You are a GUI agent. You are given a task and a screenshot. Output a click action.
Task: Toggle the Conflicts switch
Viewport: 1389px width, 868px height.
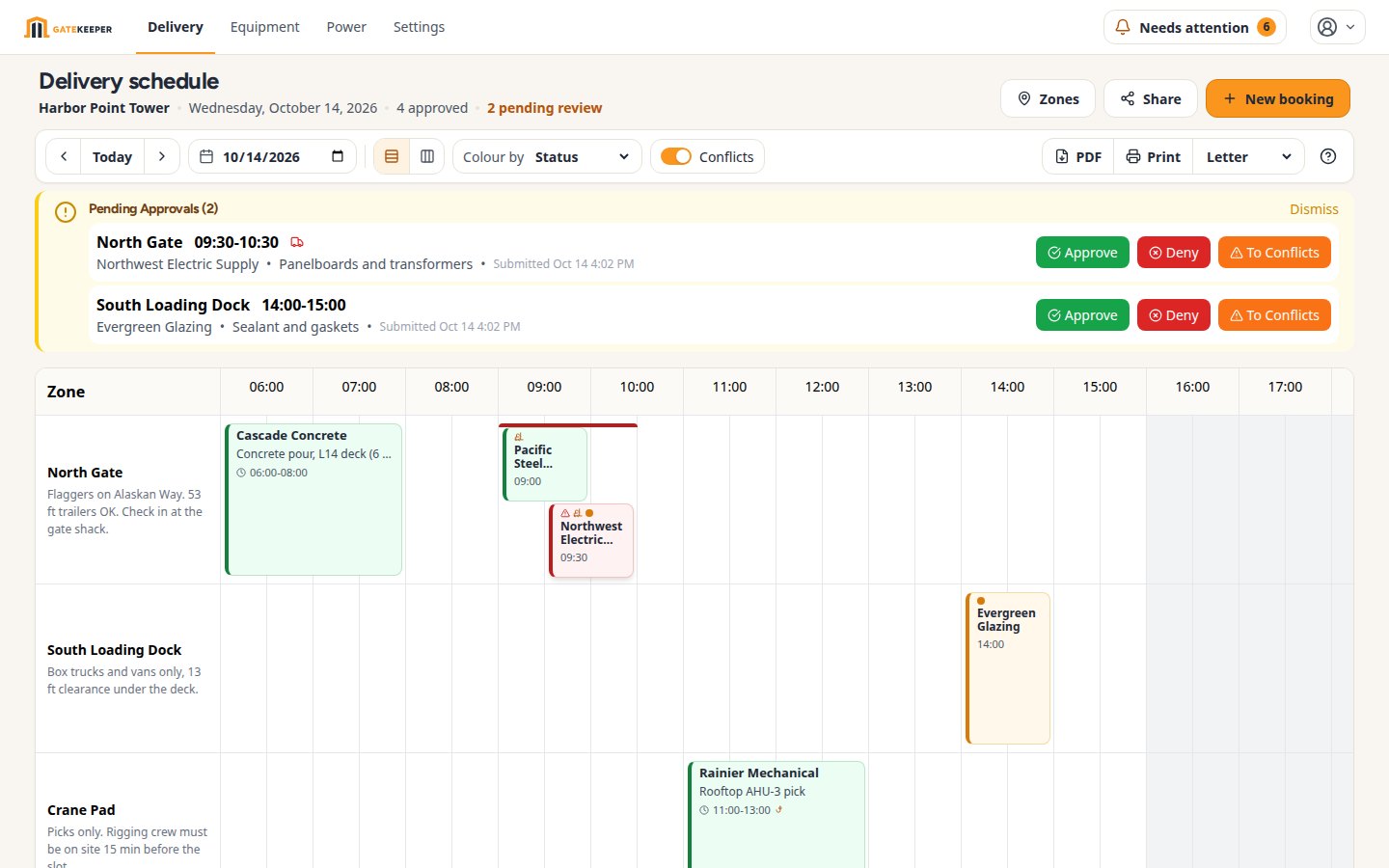click(676, 156)
